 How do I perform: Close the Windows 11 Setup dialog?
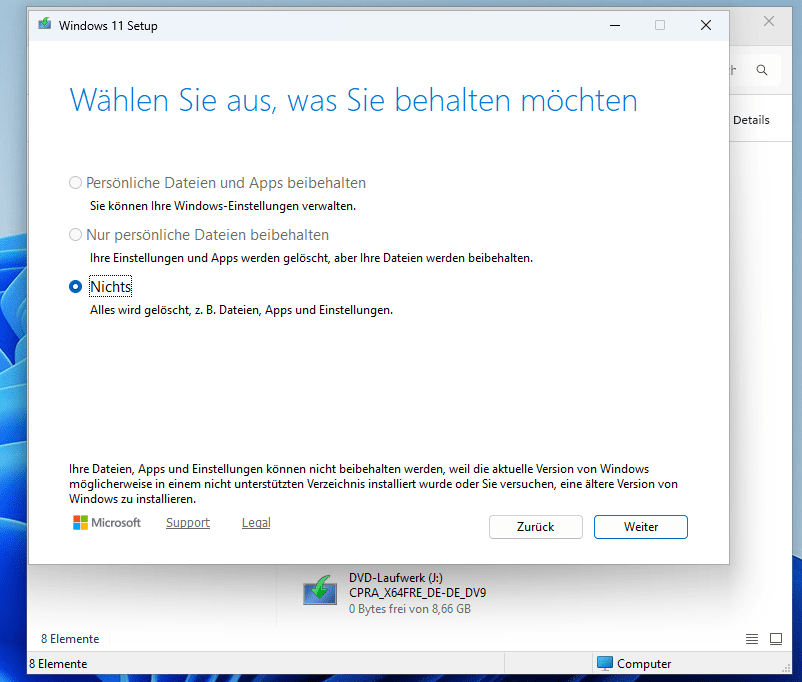[706, 25]
